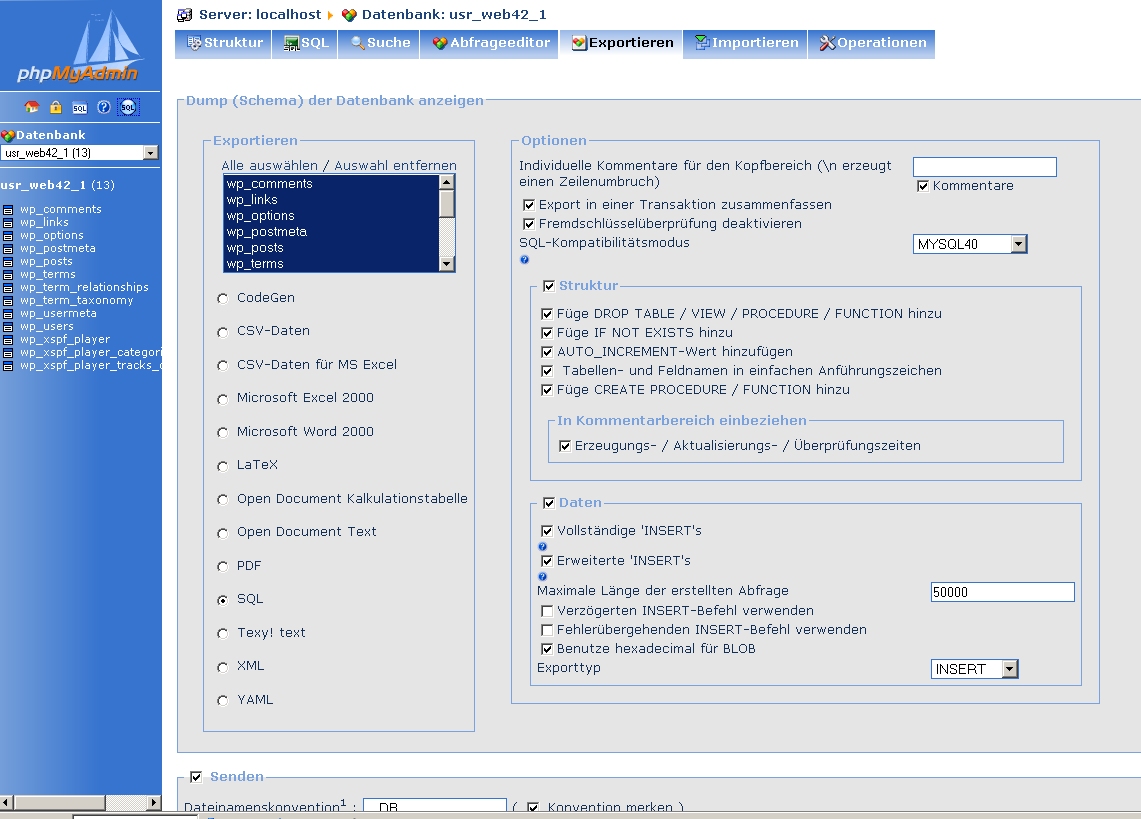Click table icon beside wp_users
1141x819 pixels.
tap(8, 328)
